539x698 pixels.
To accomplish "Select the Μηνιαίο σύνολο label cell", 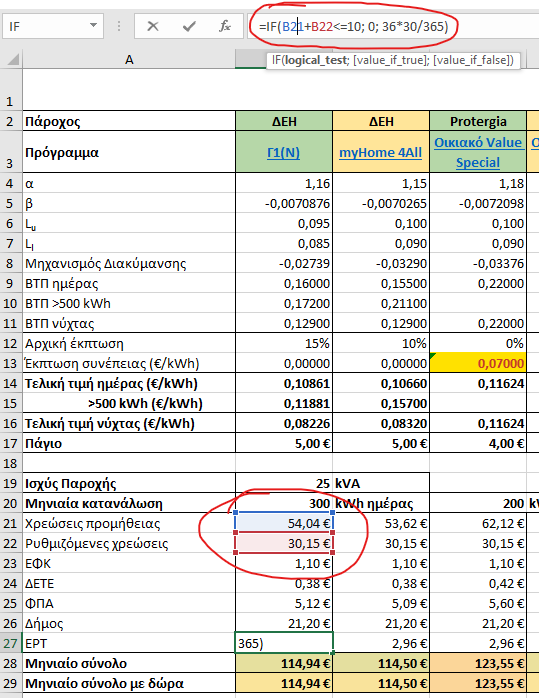I will pyautogui.click(x=129, y=664).
